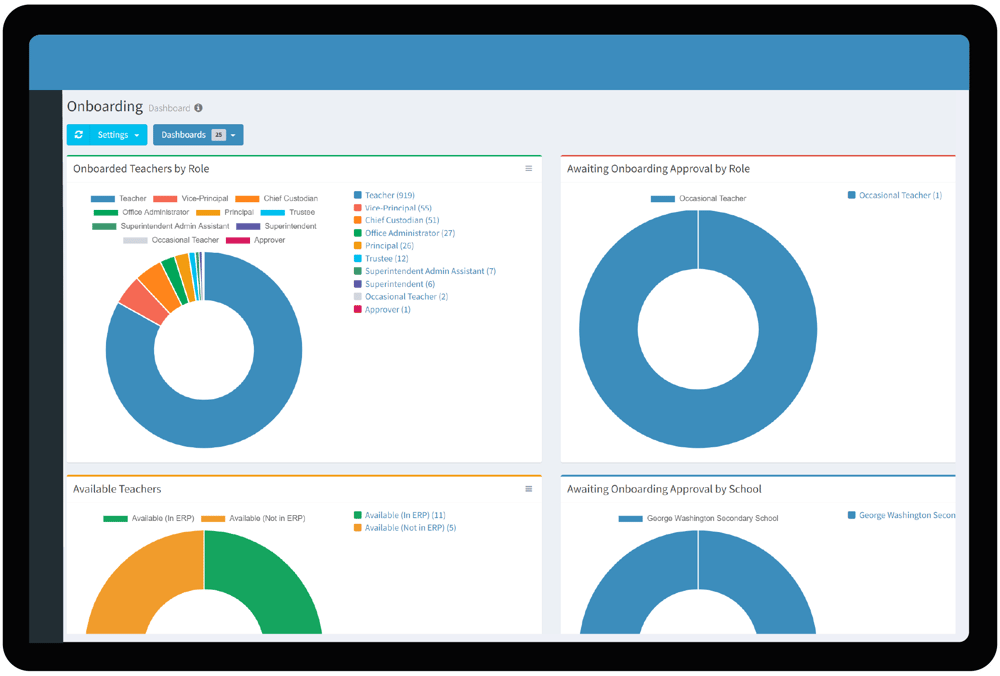Open the Approver (1) link
Image resolution: width=1000 pixels, height=676 pixels.
[388, 309]
